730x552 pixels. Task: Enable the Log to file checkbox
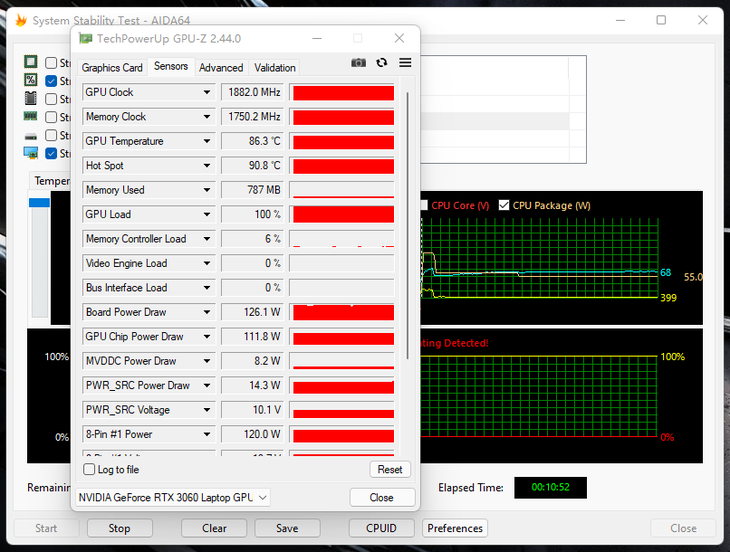[89, 470]
